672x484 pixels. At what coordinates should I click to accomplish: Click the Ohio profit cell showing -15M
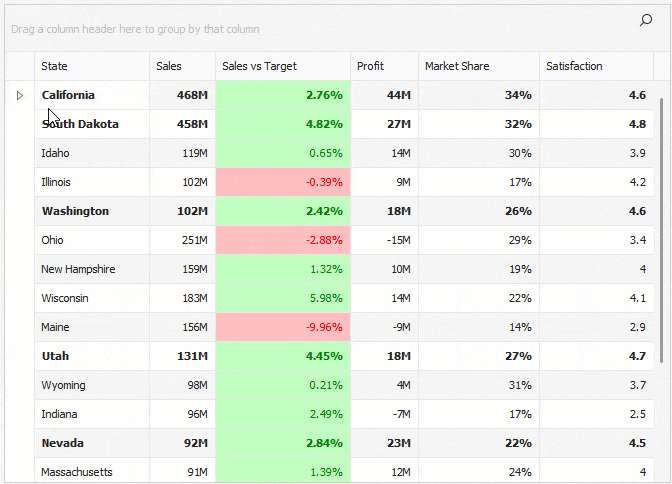point(384,240)
